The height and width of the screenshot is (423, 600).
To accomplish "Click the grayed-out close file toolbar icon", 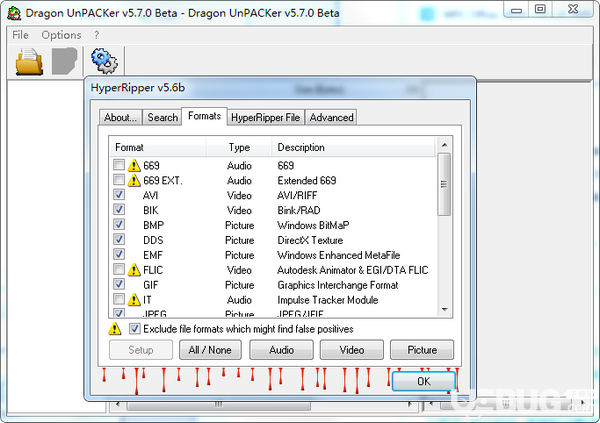I will click(64, 61).
